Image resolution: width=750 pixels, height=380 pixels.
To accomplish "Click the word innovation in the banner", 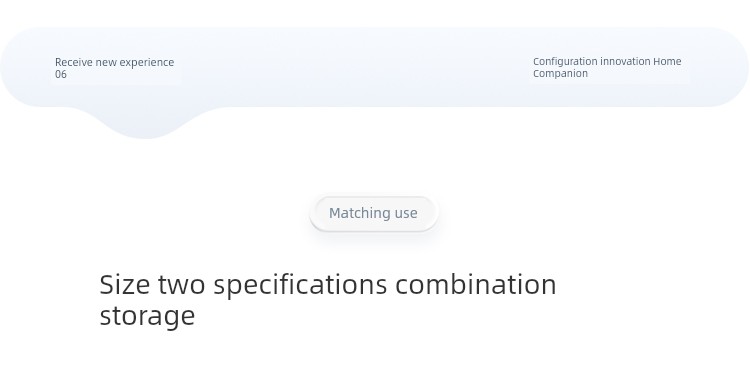I will click(625, 61).
